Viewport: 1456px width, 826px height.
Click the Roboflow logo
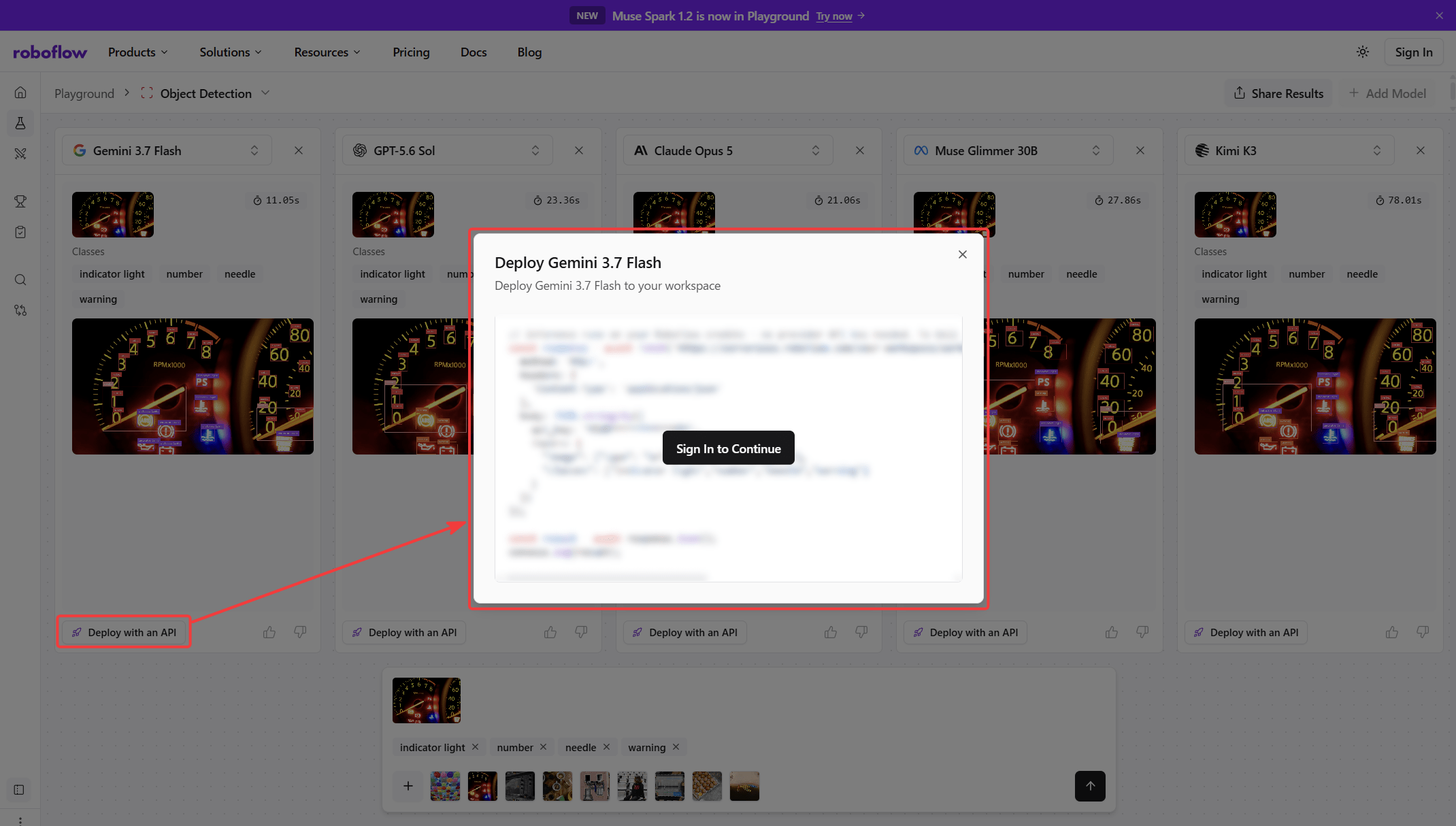click(50, 52)
